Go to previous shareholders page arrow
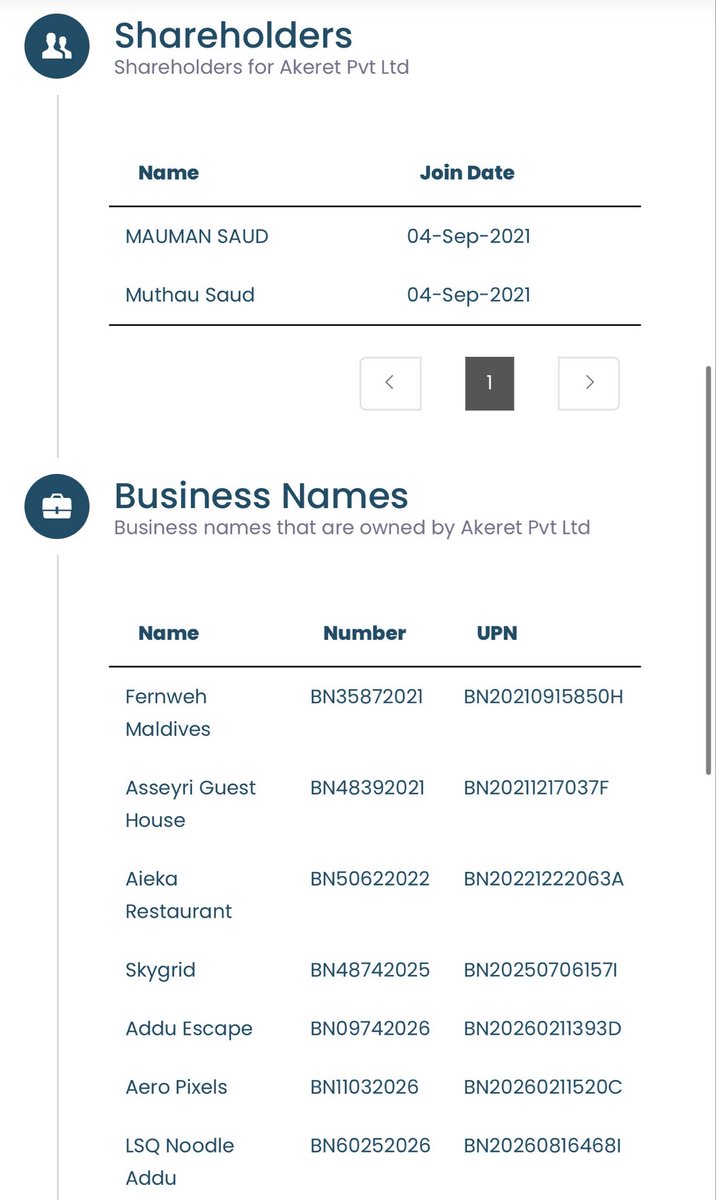Screen dimensions: 716x1200 pyautogui.click(x=390, y=383)
